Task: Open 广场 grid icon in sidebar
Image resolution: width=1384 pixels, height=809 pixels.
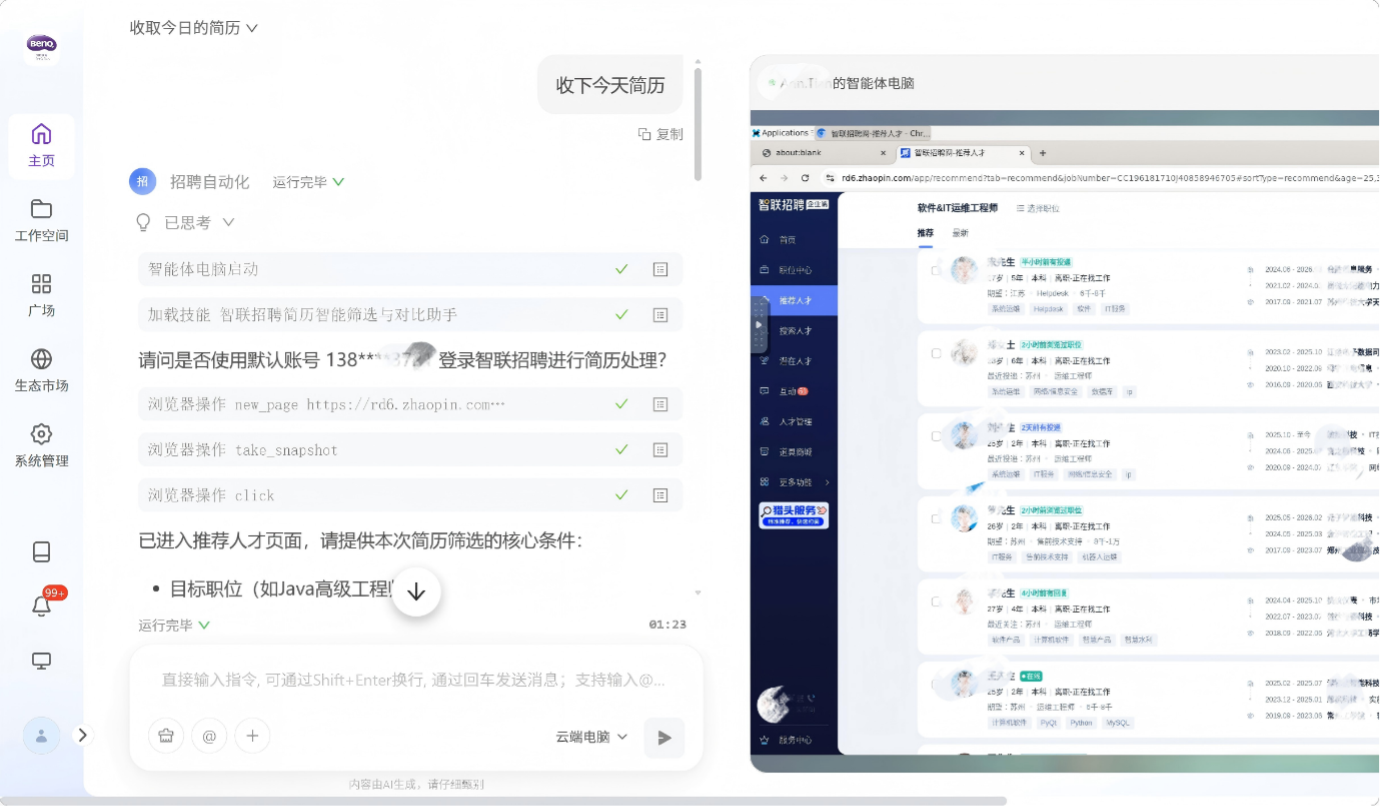Action: pos(41,295)
